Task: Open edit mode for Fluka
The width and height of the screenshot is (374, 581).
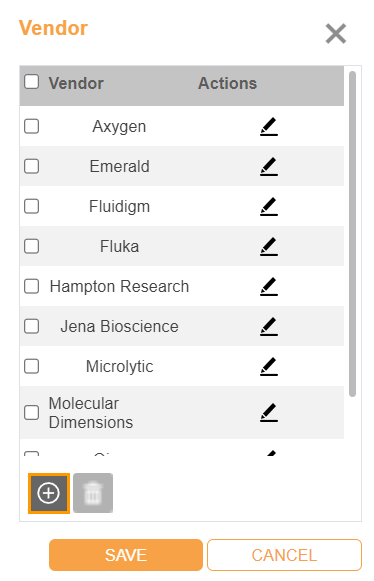Action: tap(269, 246)
